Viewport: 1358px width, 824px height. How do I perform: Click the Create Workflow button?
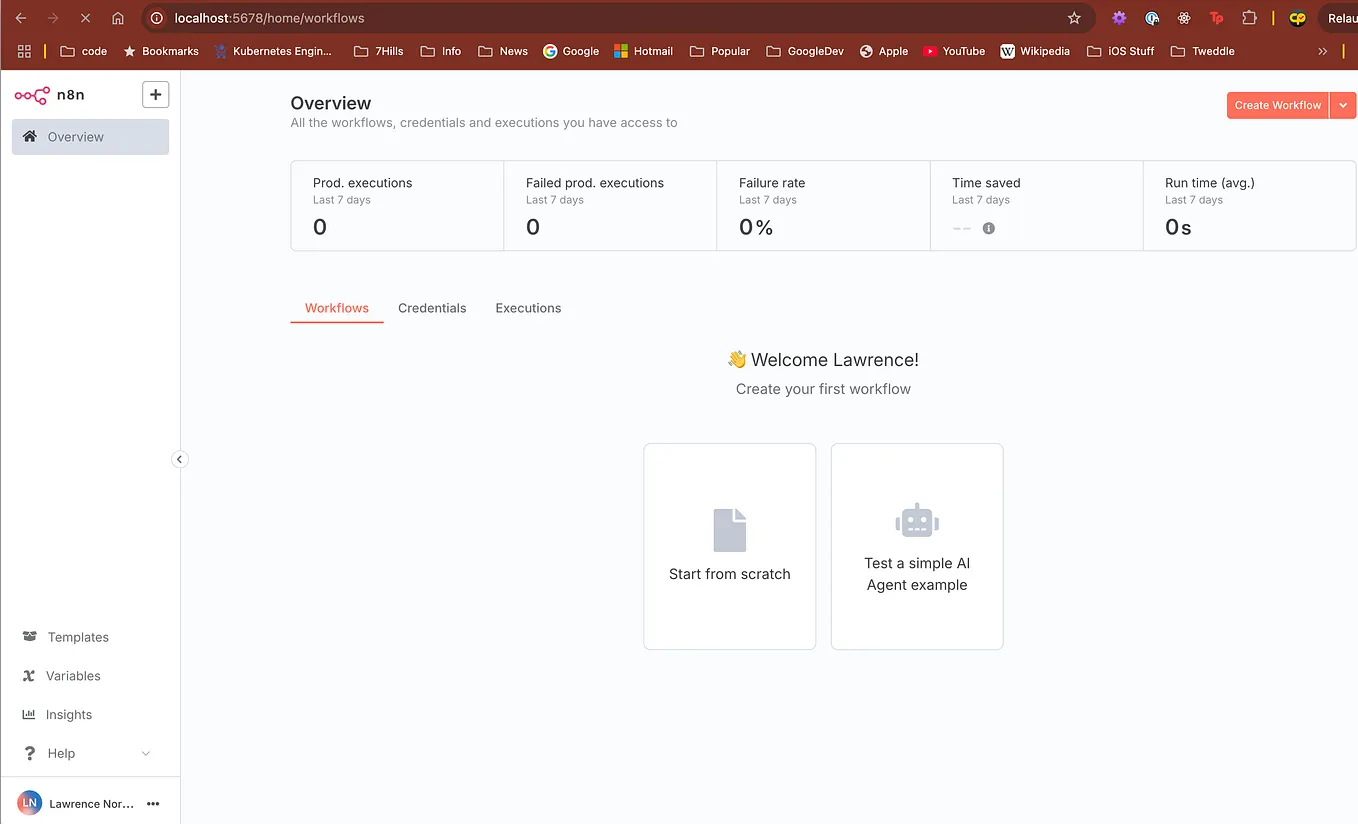click(1277, 105)
